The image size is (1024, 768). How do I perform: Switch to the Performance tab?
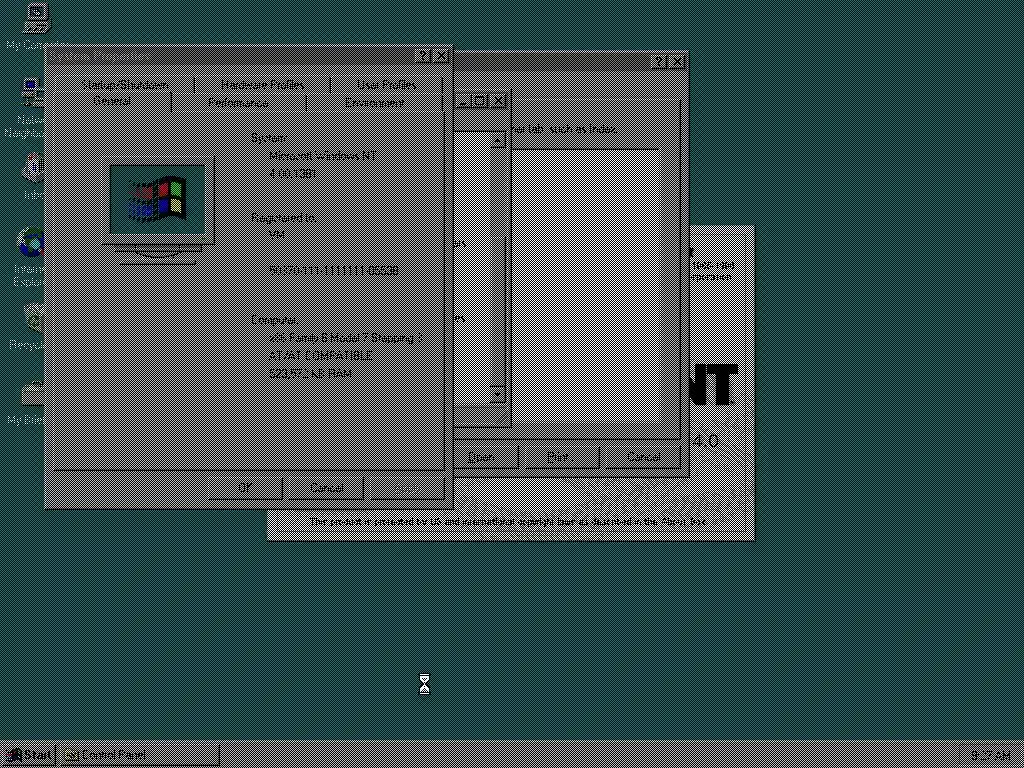[238, 103]
